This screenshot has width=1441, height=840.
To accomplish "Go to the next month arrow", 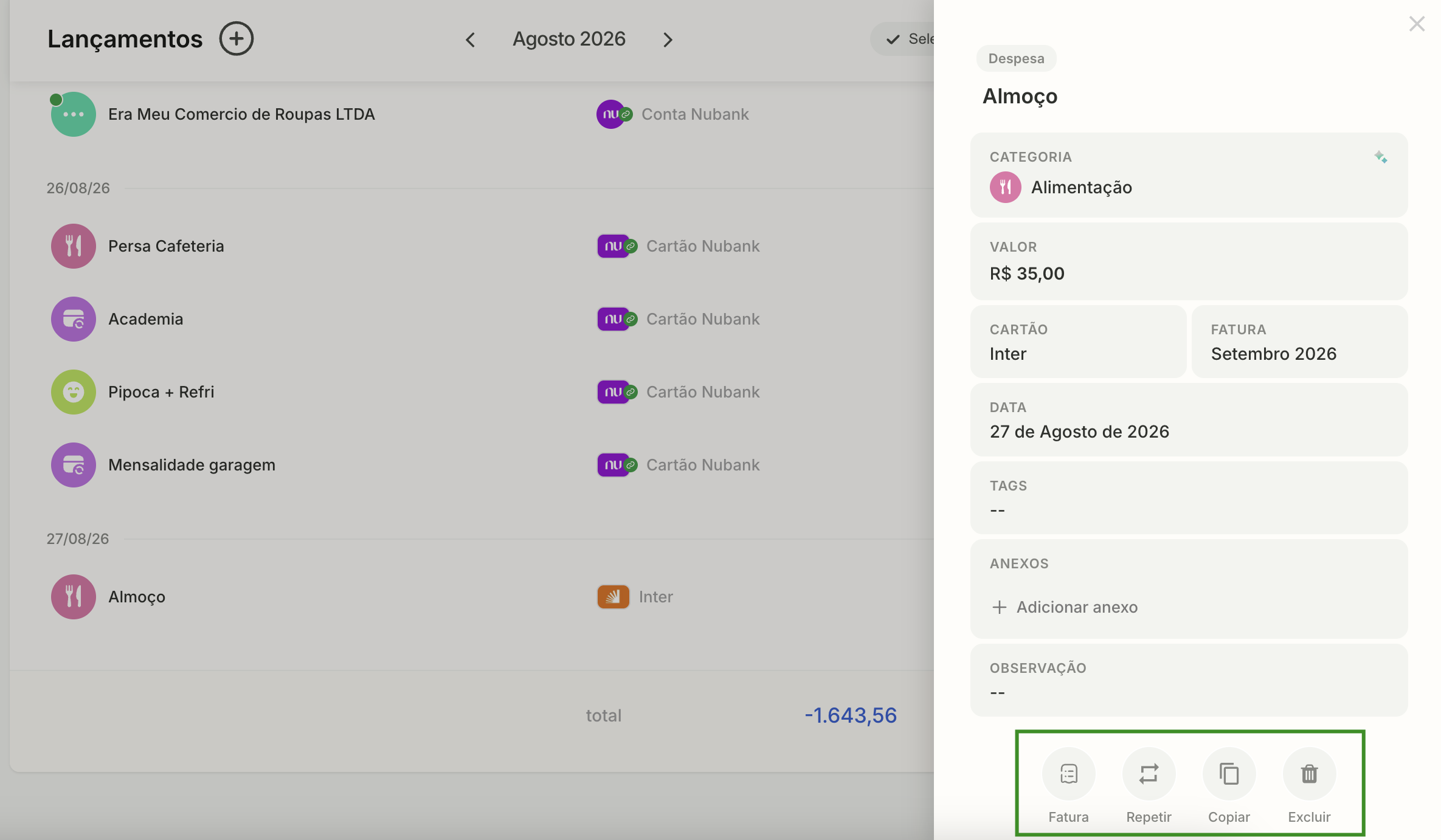I will point(668,40).
